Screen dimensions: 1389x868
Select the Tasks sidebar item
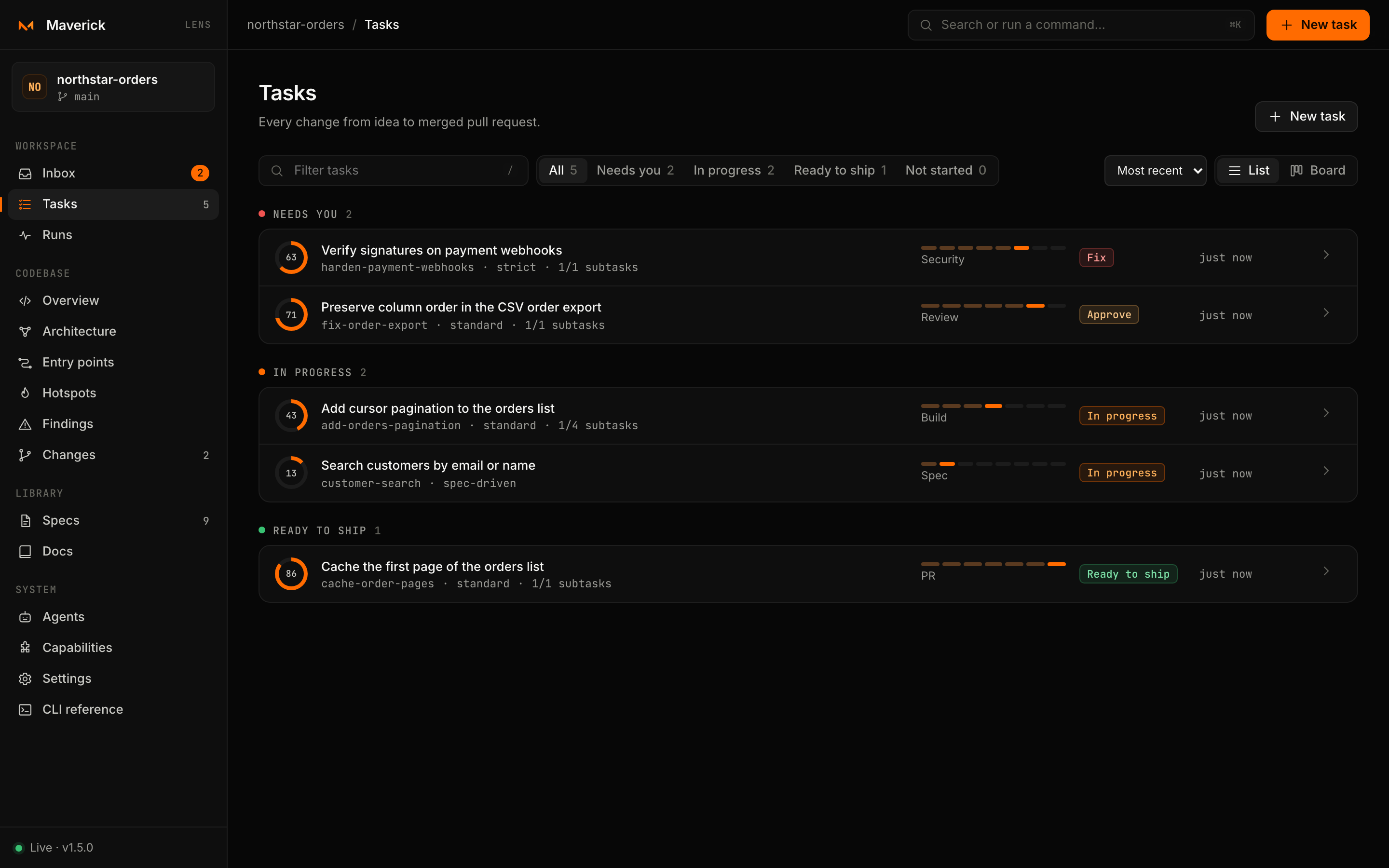pos(113,204)
